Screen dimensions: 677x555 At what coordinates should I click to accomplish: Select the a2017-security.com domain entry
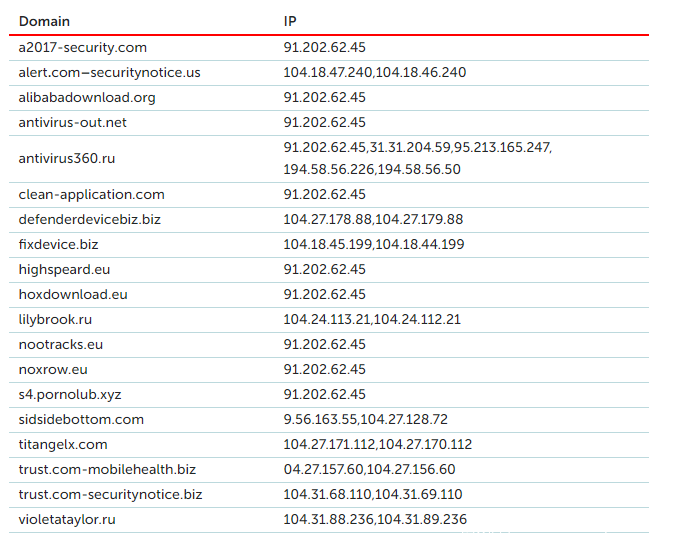[x=82, y=47]
